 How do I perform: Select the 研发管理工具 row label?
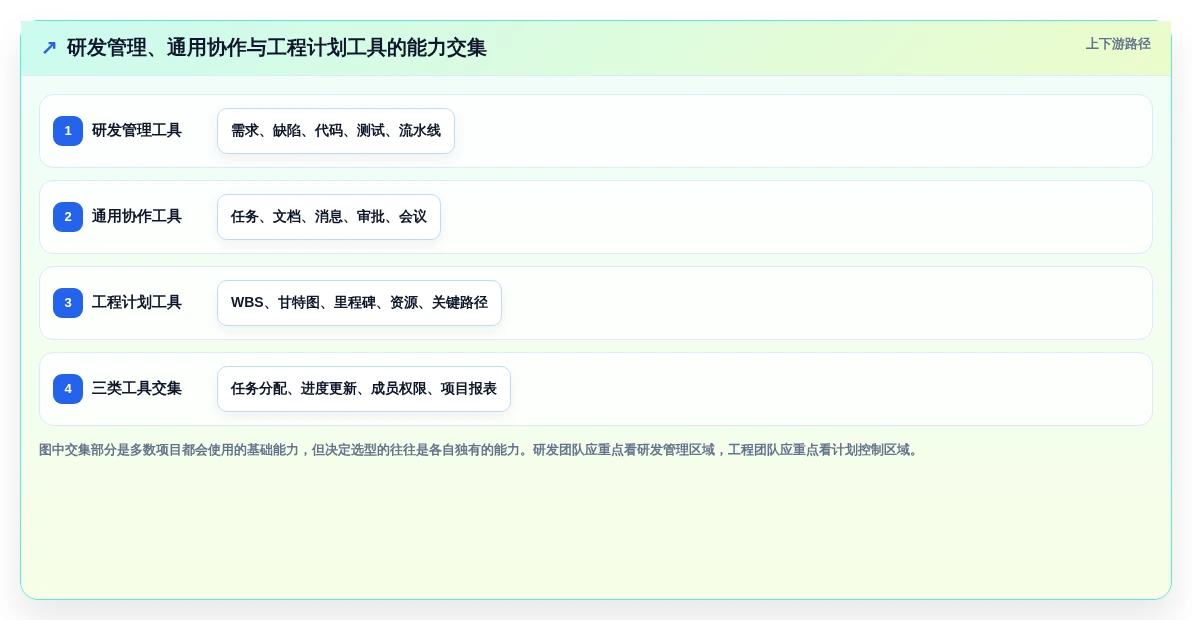point(137,131)
